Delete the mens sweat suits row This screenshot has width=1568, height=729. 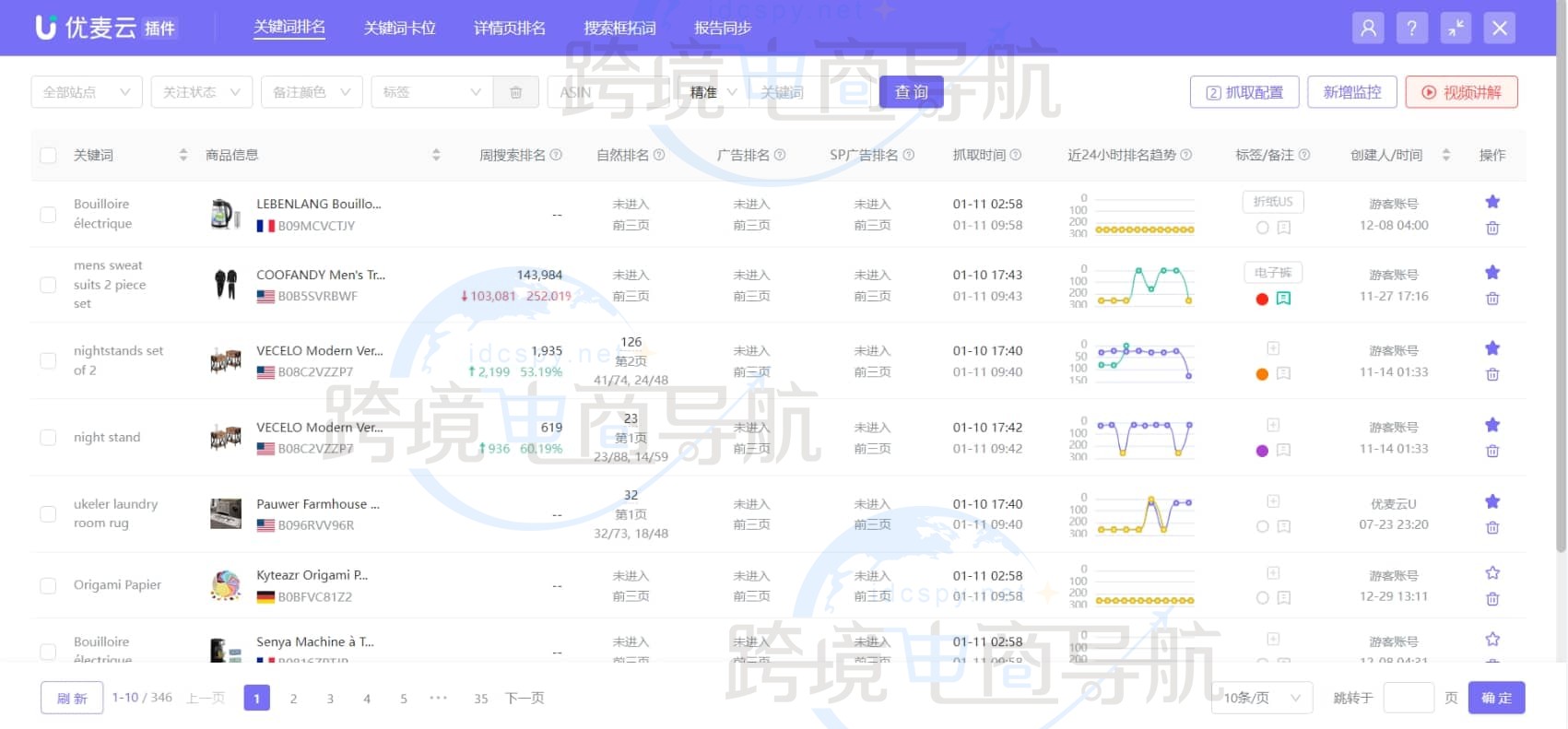pyautogui.click(x=1492, y=299)
